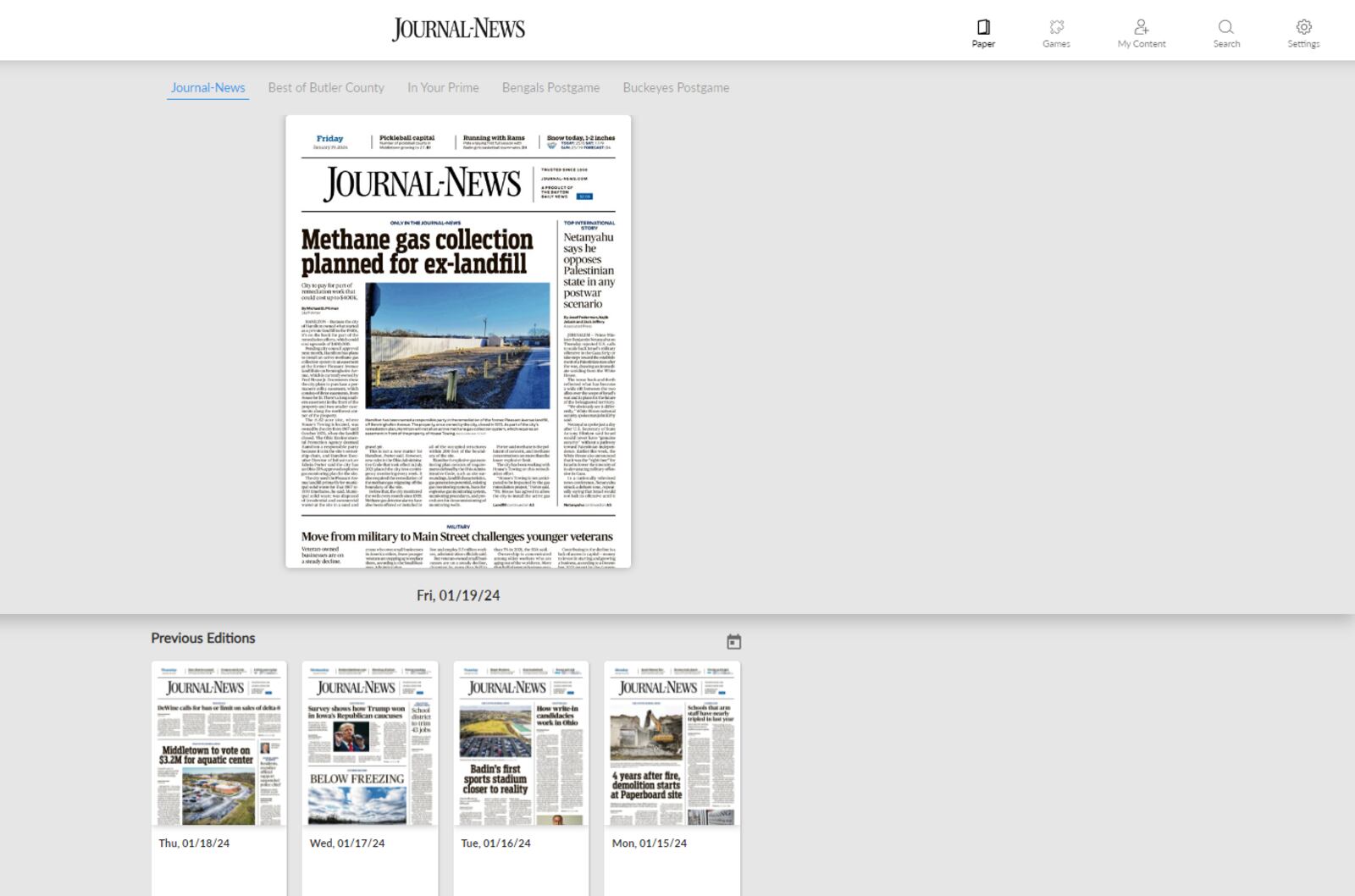Image resolution: width=1355 pixels, height=896 pixels.
Task: Open the Search magnifier icon
Action: [1225, 27]
